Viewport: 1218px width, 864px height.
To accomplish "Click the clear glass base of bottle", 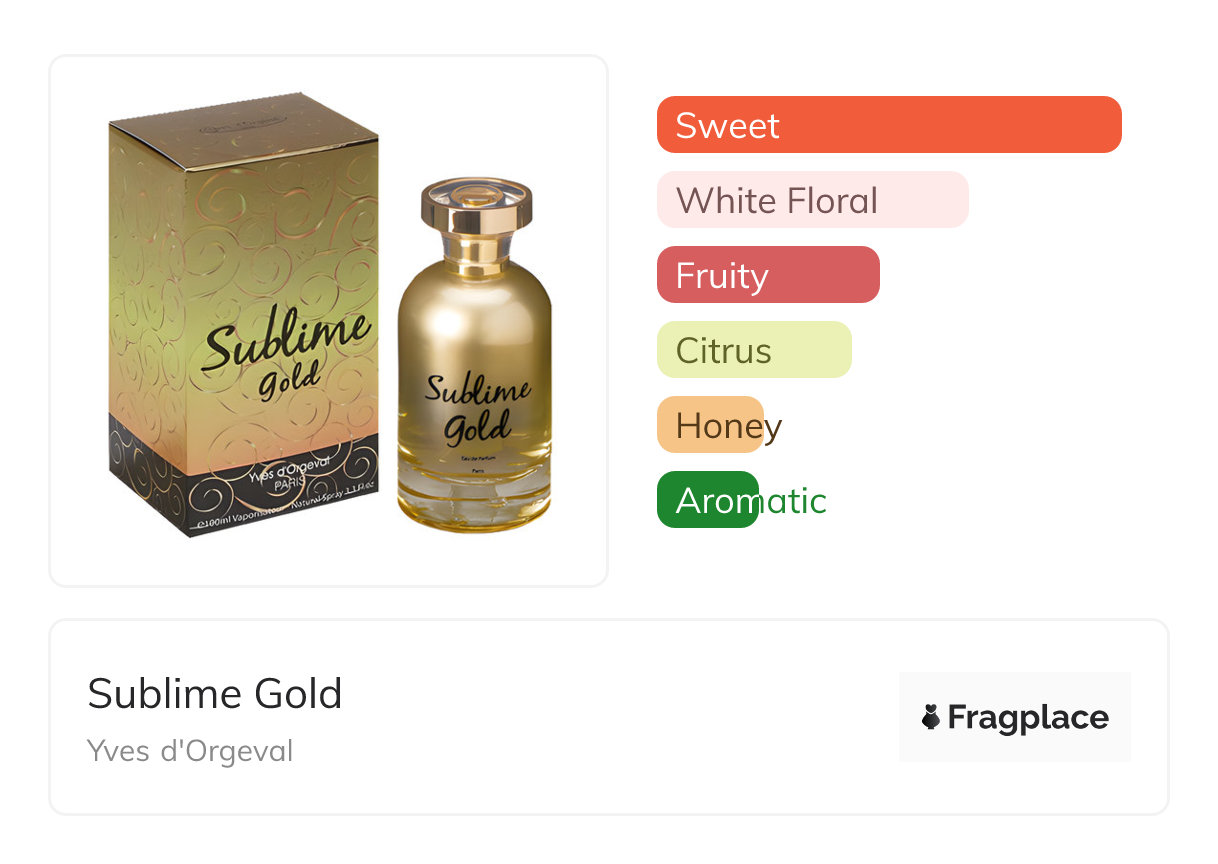I will [474, 498].
